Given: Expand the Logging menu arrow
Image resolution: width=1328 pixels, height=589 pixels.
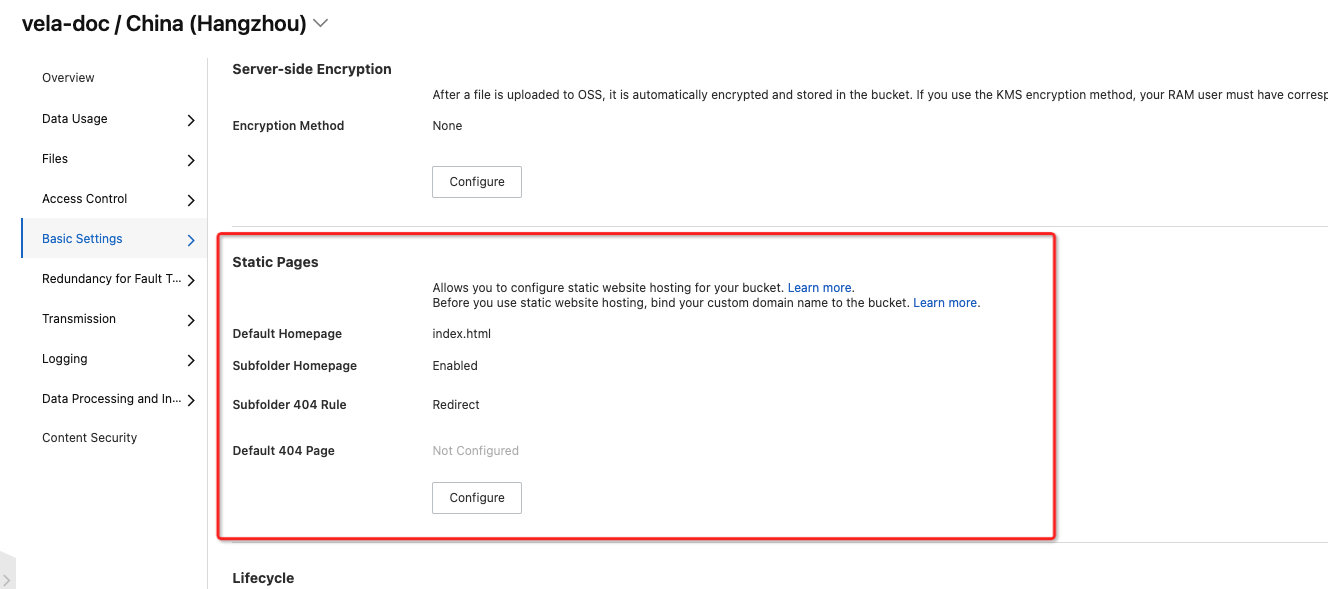Looking at the screenshot, I should [x=191, y=360].
